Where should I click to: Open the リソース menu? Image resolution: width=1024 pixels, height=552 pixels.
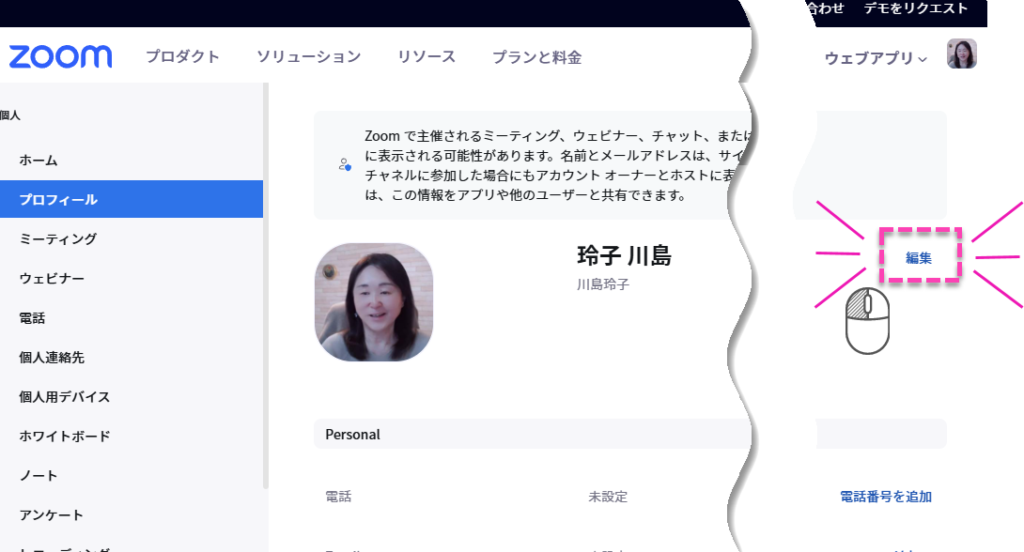pyautogui.click(x=426, y=57)
